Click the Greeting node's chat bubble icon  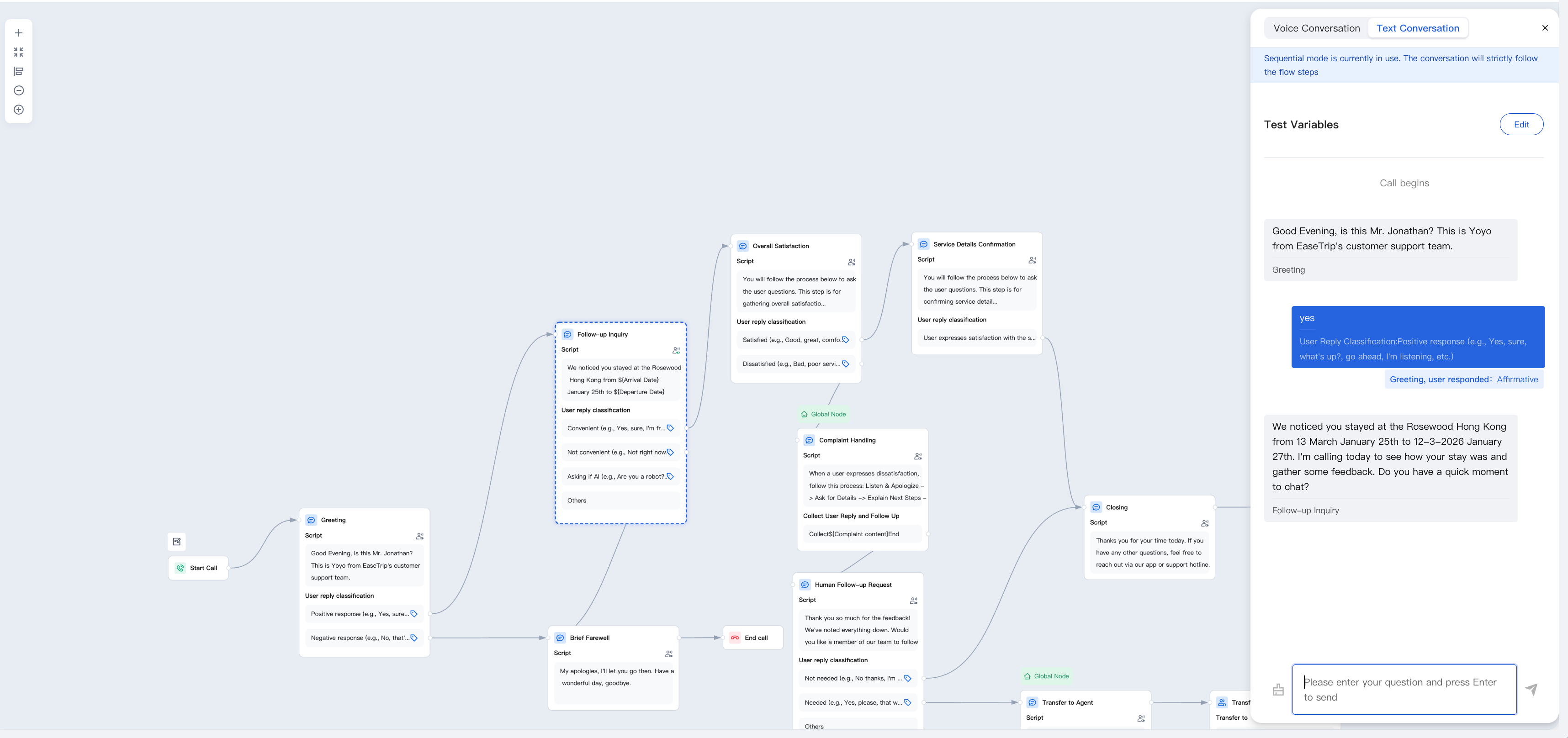[x=311, y=520]
